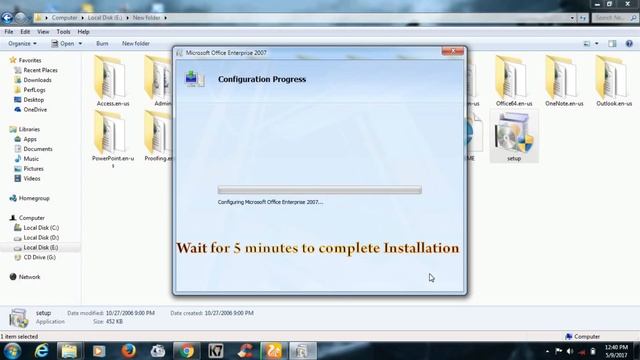The image size is (640, 360).
Task: Open the Explorer help icon
Action: (629, 43)
